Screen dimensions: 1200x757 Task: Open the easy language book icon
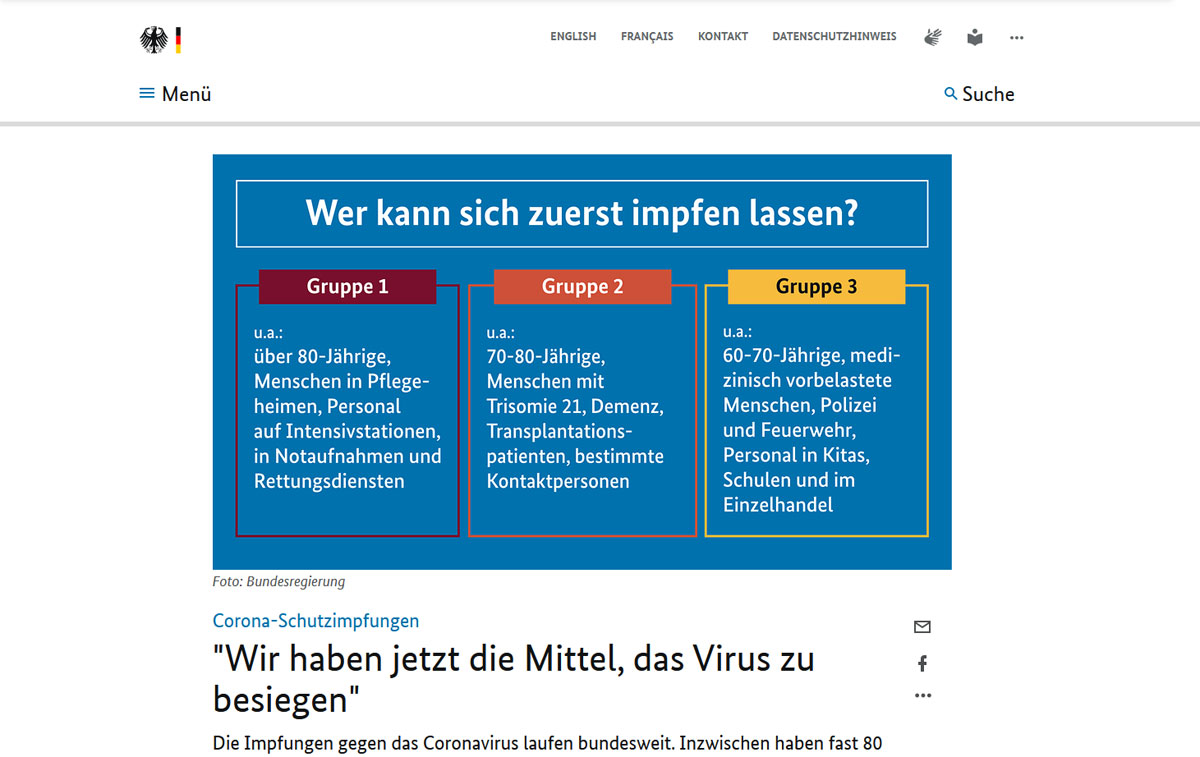[x=975, y=38]
